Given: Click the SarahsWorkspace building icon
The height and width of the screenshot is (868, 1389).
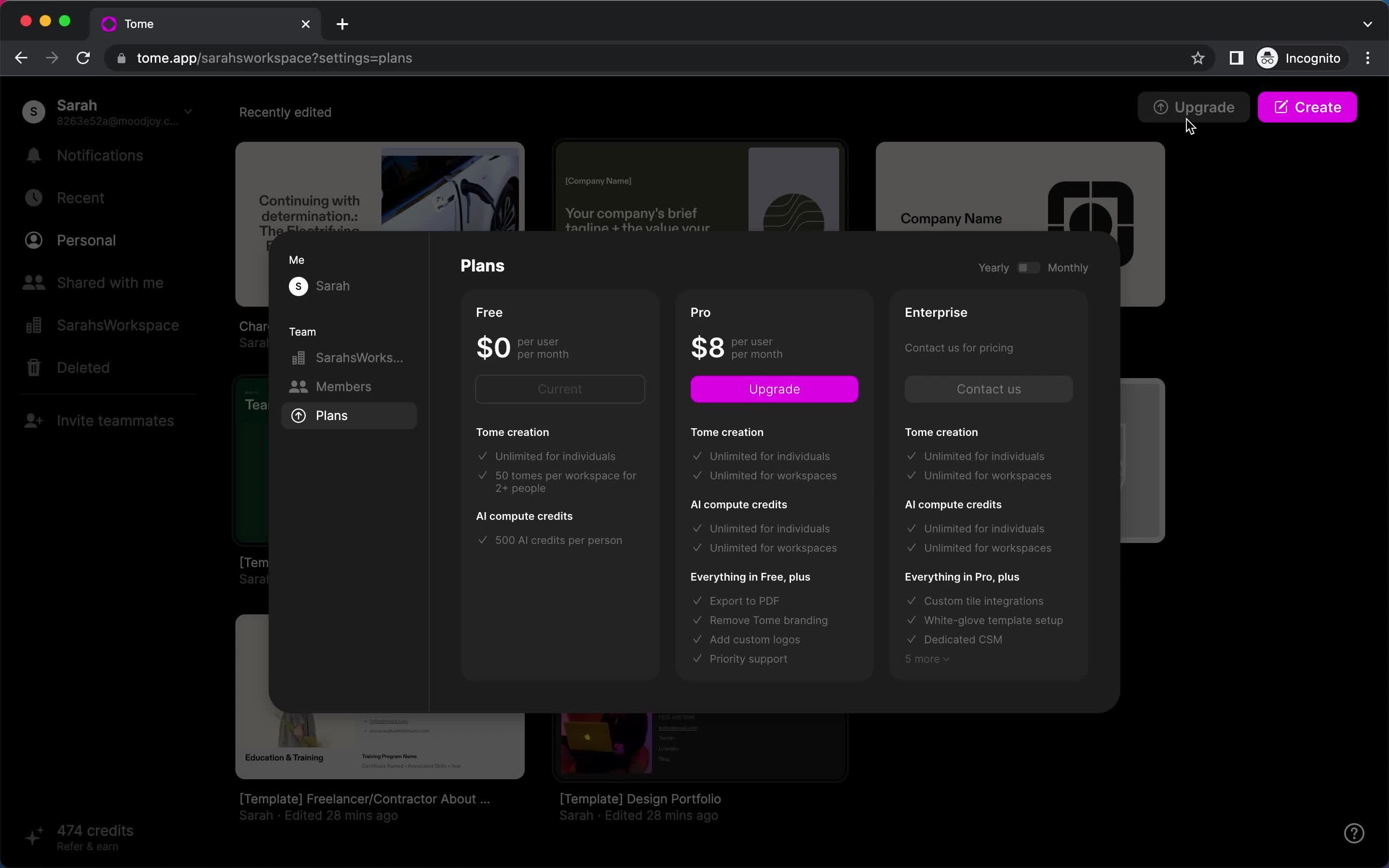Looking at the screenshot, I should [x=34, y=325].
